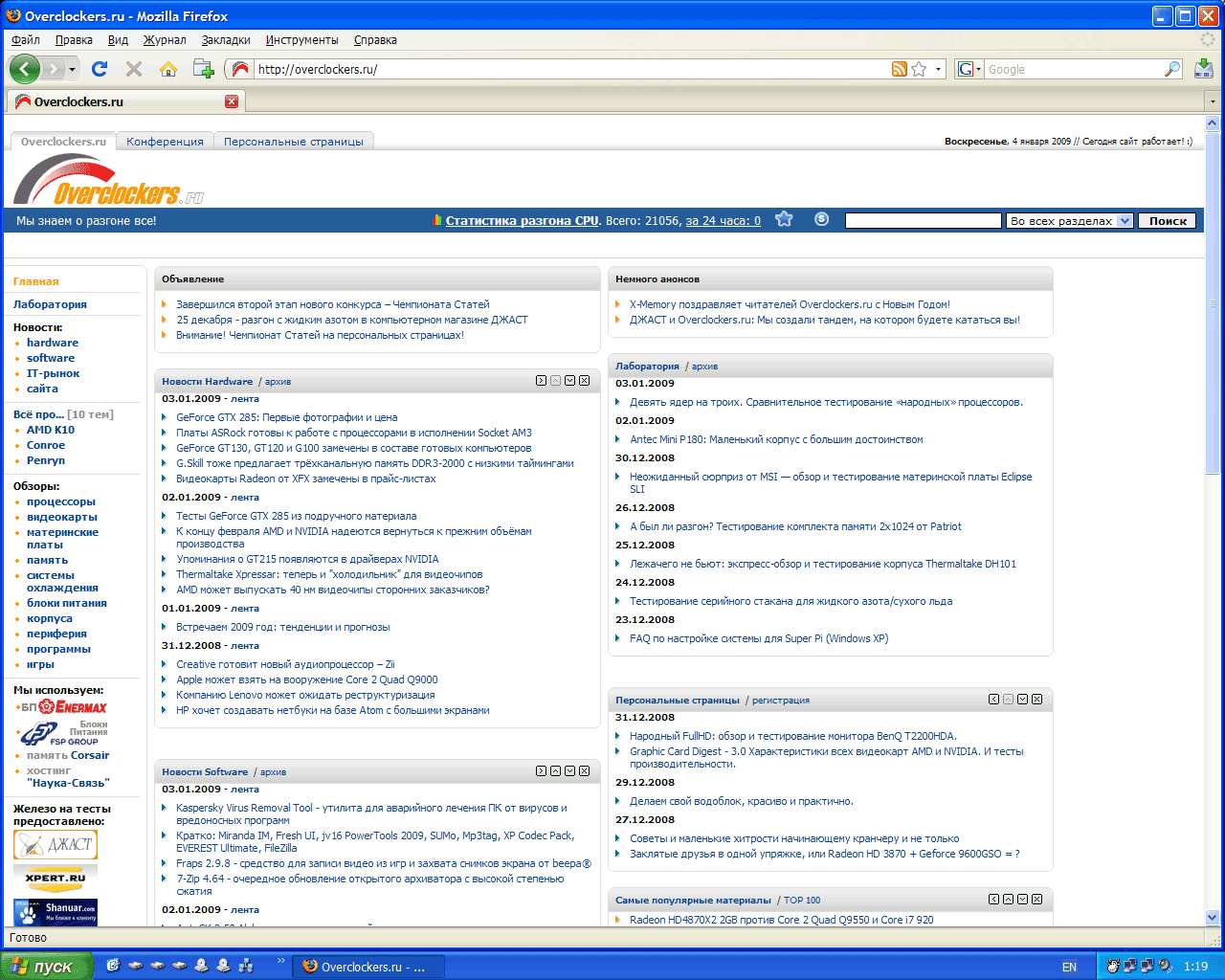Image resolution: width=1225 pixels, height=980 pixels.
Task: Open the Corsair memory sponsor link
Action: click(89, 755)
